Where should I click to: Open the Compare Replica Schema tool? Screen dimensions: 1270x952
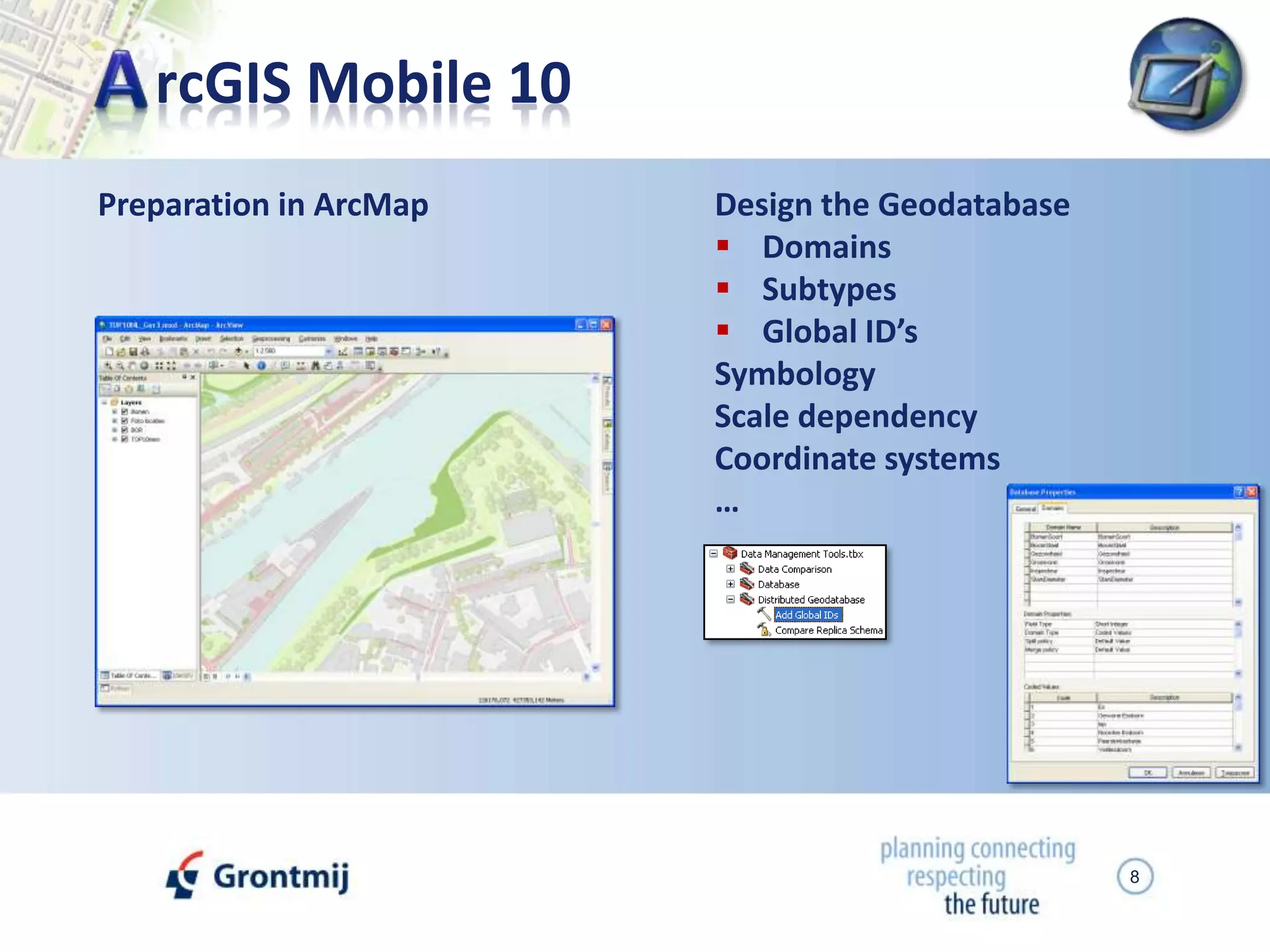pos(828,630)
